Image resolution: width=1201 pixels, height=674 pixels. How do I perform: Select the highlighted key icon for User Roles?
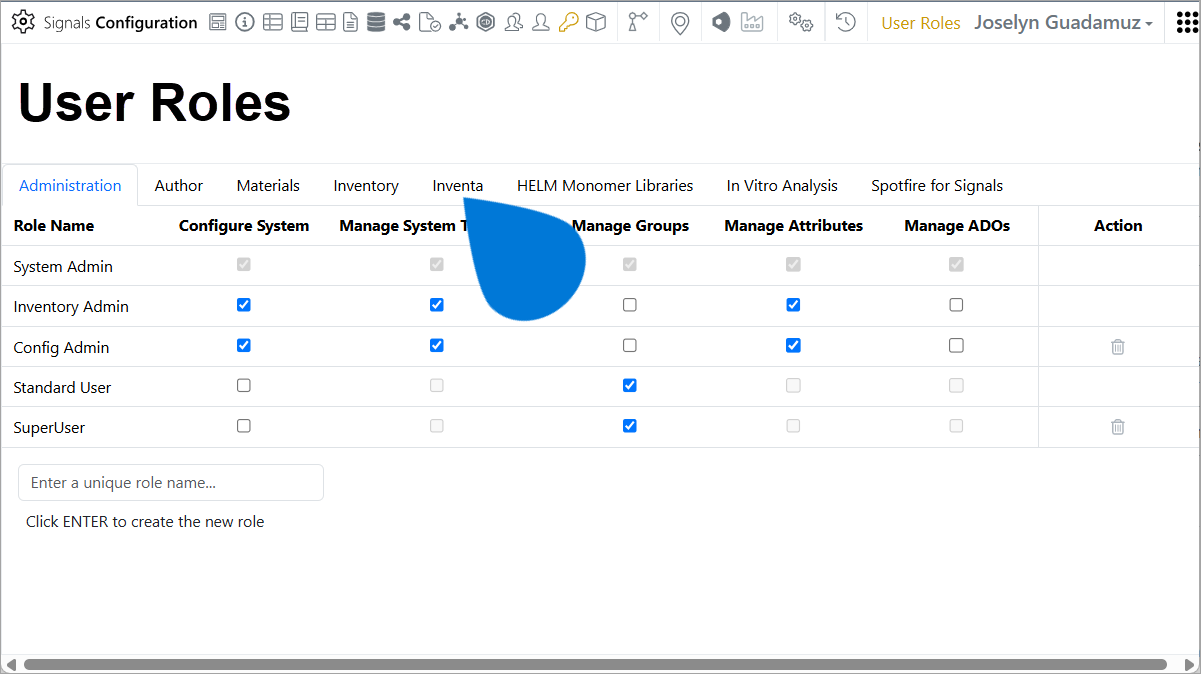568,21
